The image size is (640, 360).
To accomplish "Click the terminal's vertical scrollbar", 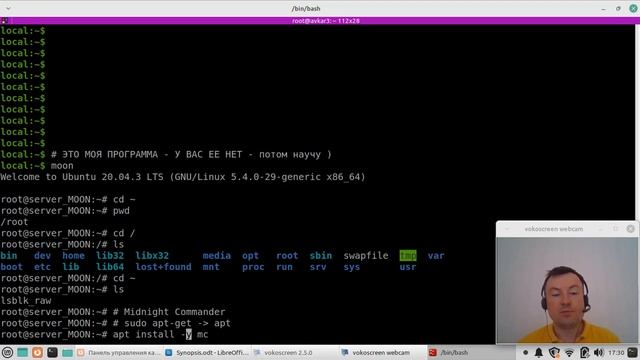I will pyautogui.click(x=637, y=122).
